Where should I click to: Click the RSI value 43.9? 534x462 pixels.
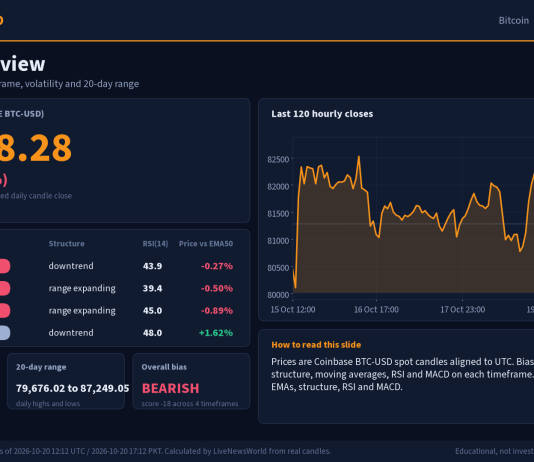tap(152, 266)
